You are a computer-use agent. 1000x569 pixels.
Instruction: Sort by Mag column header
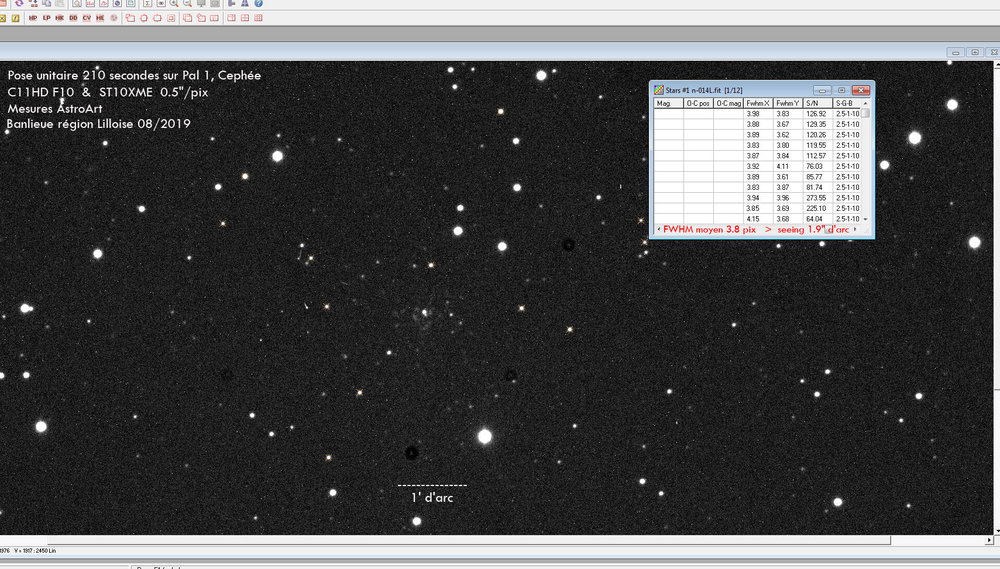[x=668, y=103]
